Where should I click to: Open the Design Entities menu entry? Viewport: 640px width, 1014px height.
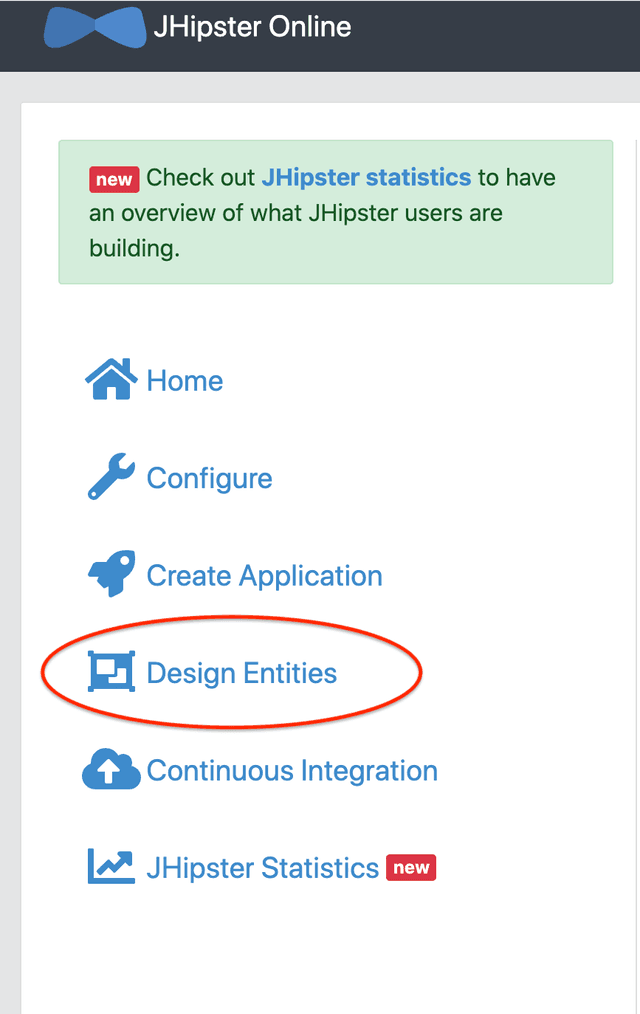[x=242, y=673]
